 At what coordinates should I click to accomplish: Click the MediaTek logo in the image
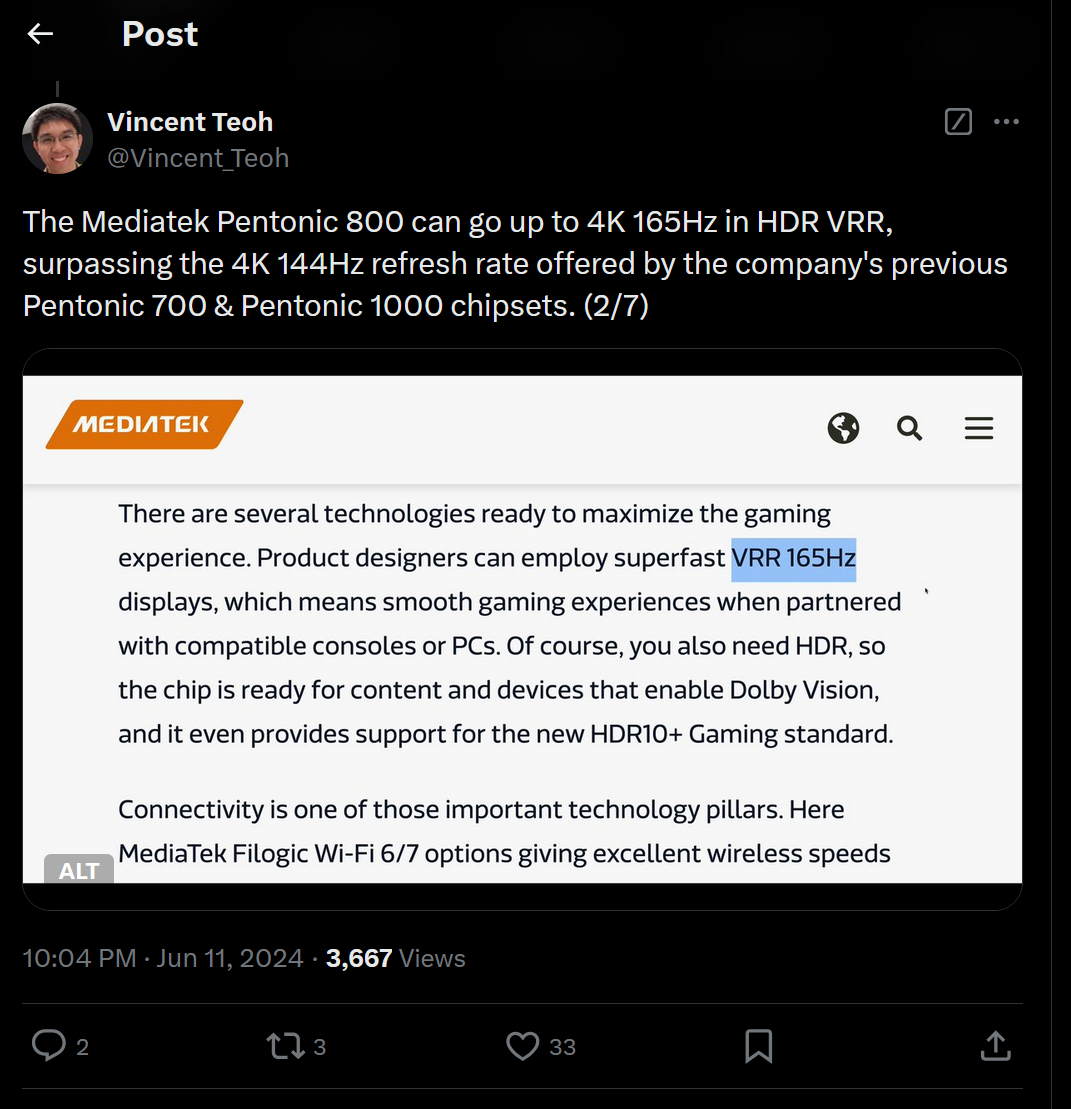(x=144, y=424)
